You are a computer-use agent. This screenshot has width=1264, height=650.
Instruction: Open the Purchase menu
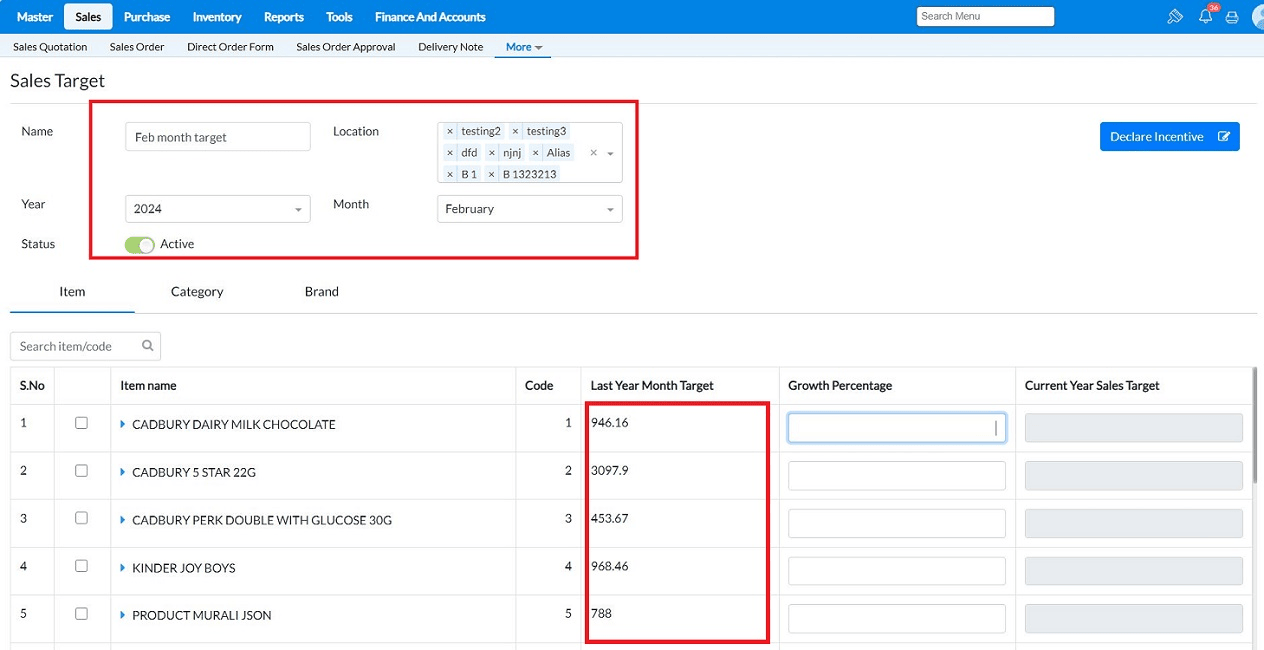[x=147, y=17]
